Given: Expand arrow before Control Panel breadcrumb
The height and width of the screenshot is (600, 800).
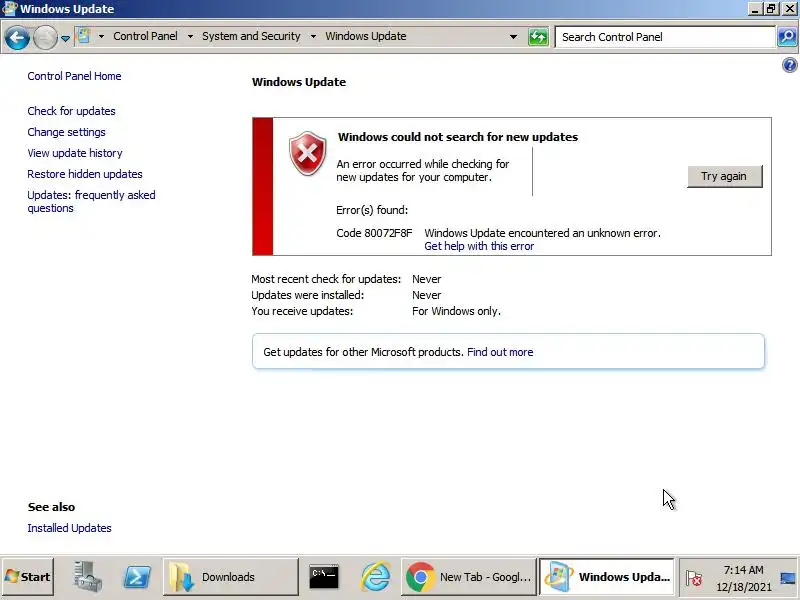Looking at the screenshot, I should tap(101, 36).
